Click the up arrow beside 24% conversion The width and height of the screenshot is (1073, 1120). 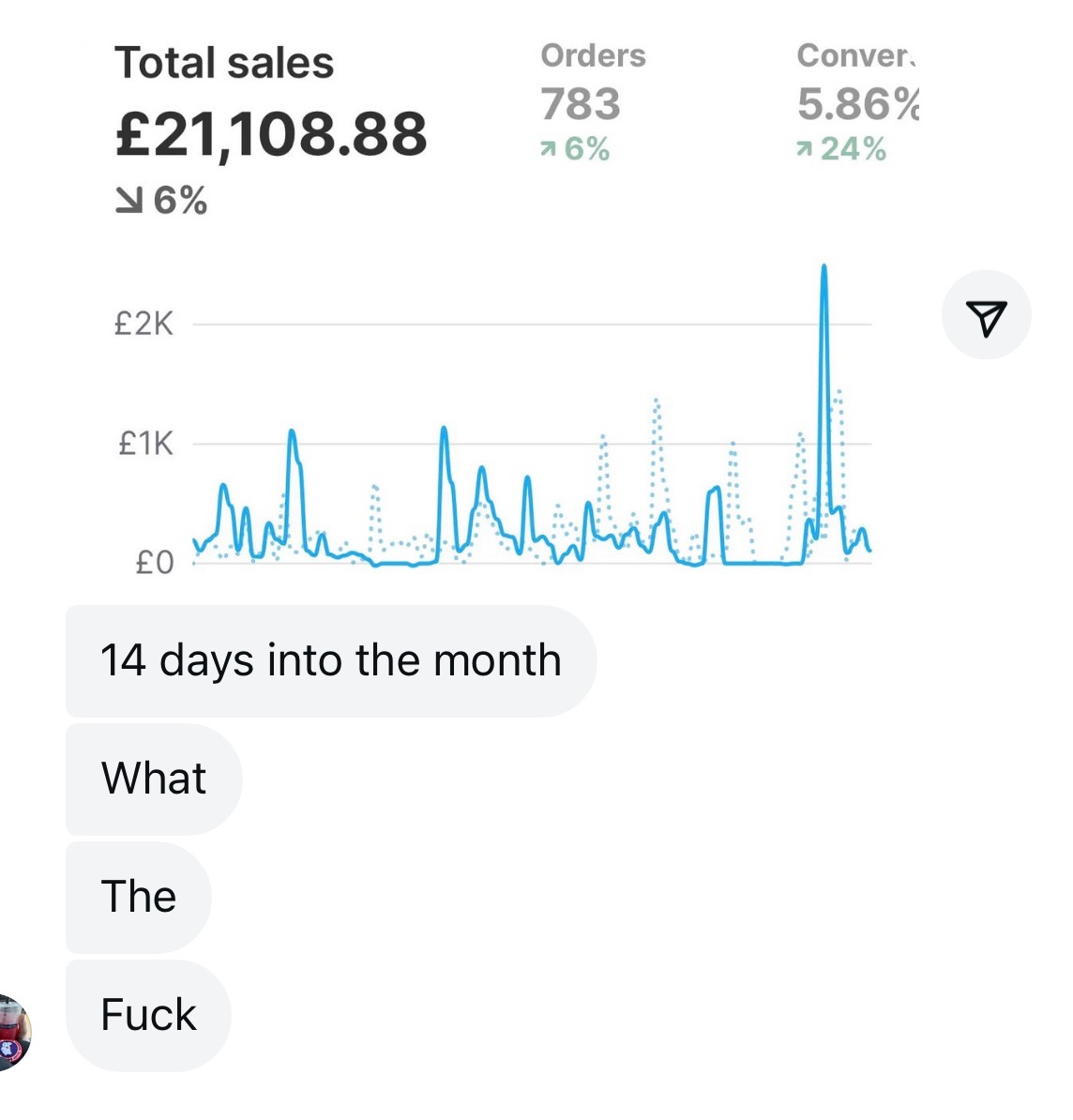click(x=804, y=148)
